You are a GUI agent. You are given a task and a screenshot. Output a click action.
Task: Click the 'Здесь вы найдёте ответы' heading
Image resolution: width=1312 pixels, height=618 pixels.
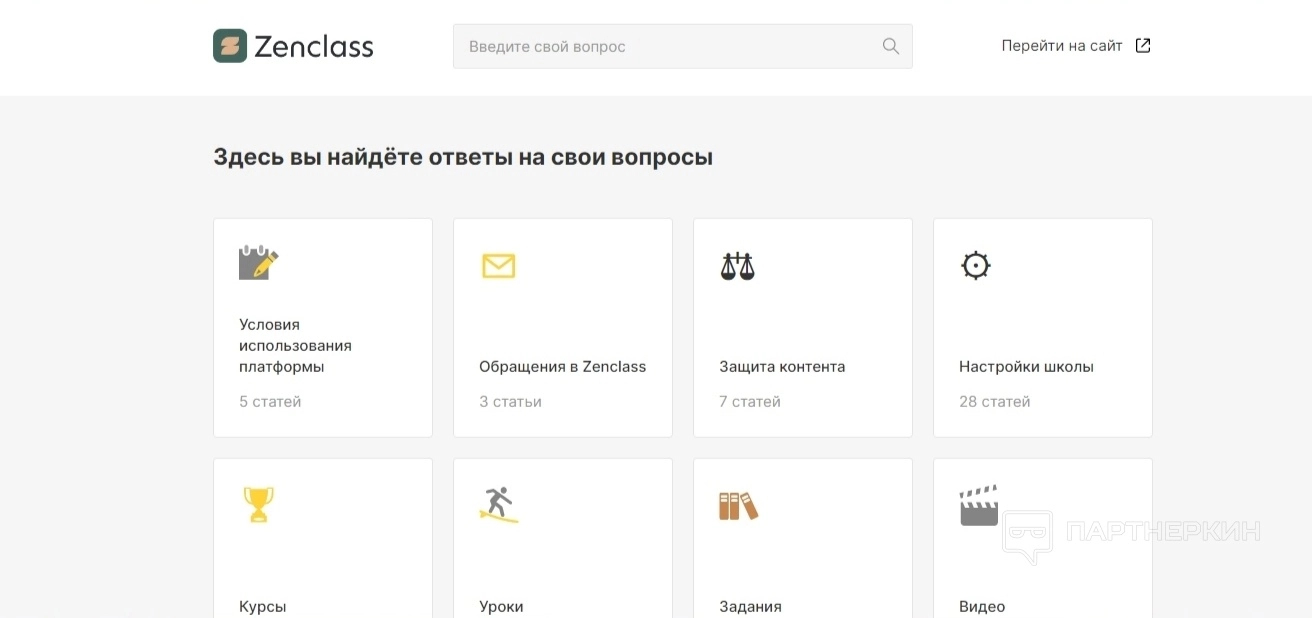point(463,157)
